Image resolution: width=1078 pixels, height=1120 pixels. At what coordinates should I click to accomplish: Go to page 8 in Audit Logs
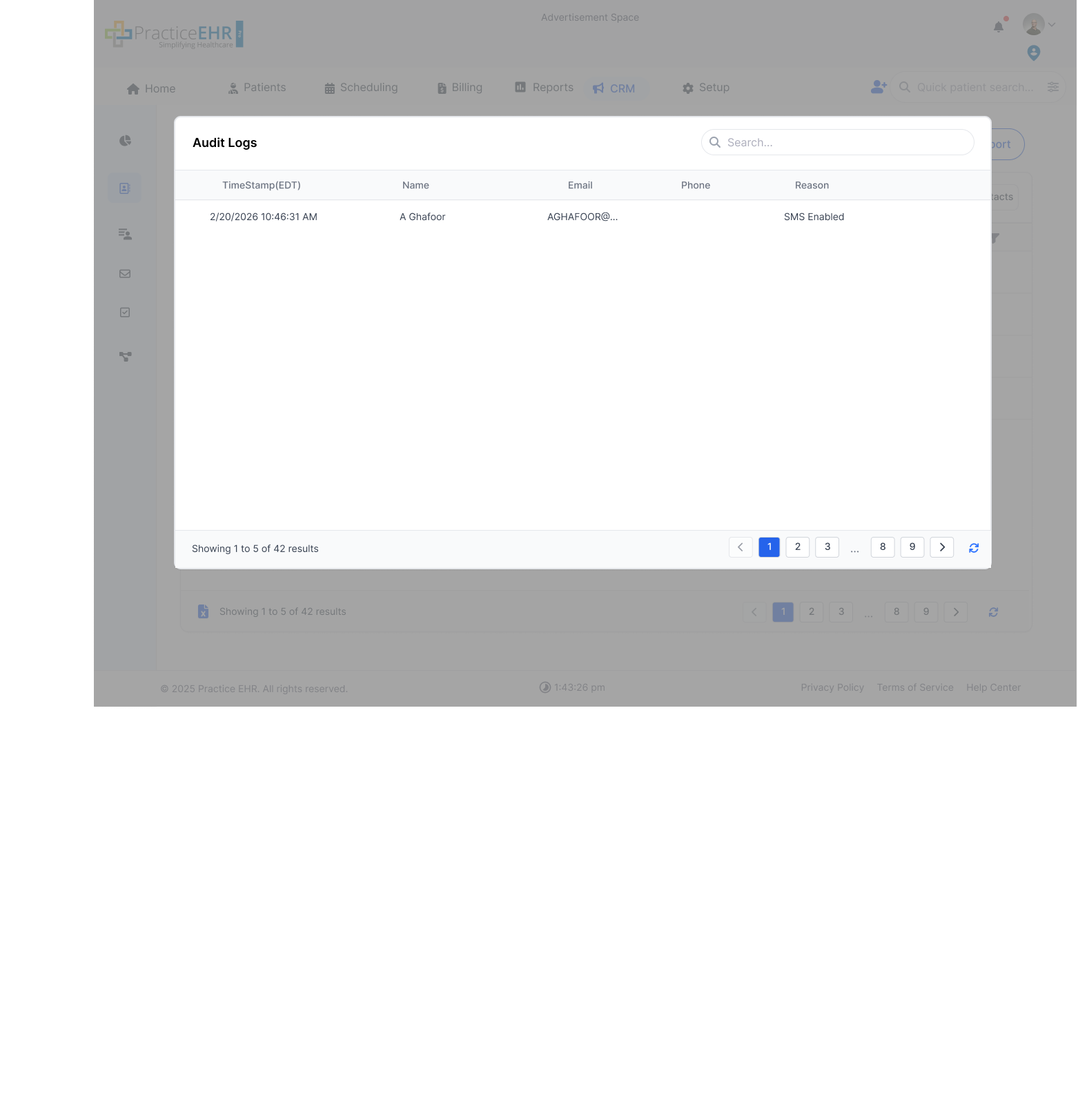pos(883,547)
